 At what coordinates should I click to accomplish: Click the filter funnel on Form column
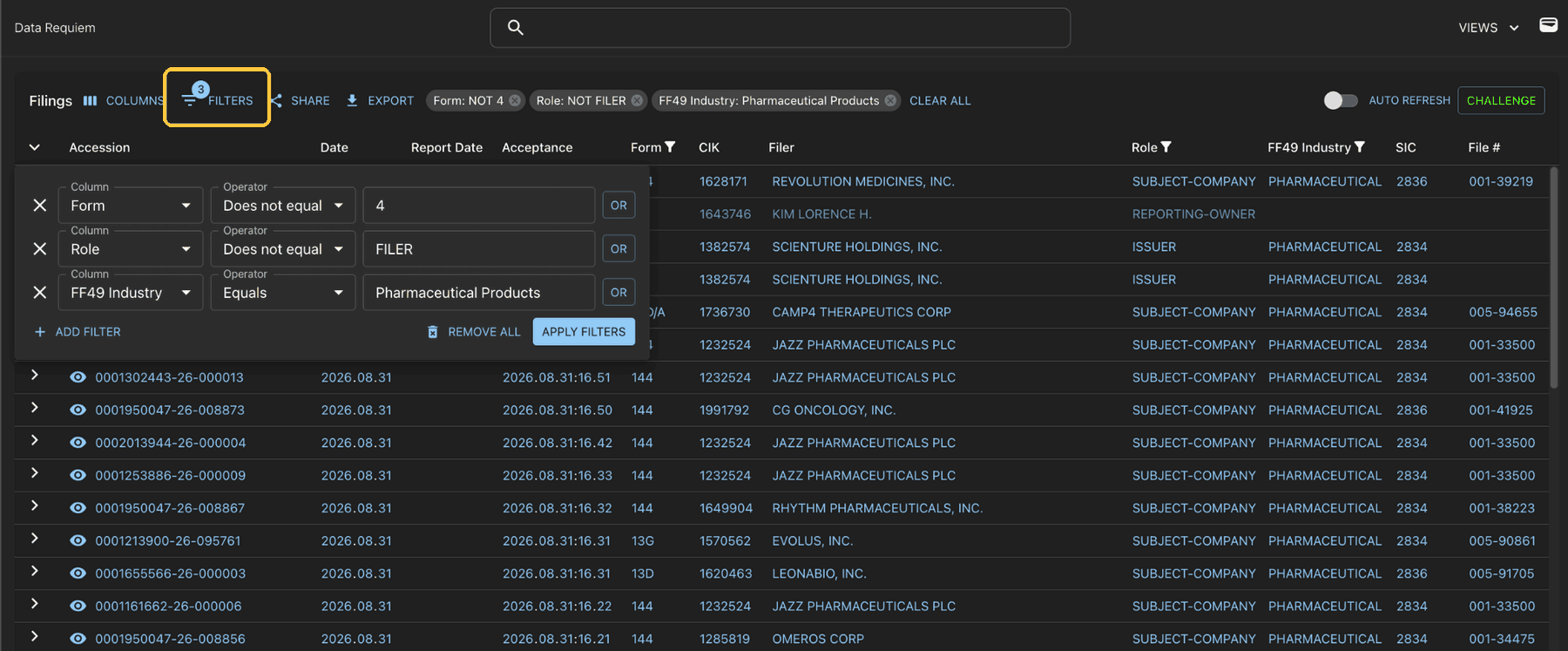pos(670,147)
